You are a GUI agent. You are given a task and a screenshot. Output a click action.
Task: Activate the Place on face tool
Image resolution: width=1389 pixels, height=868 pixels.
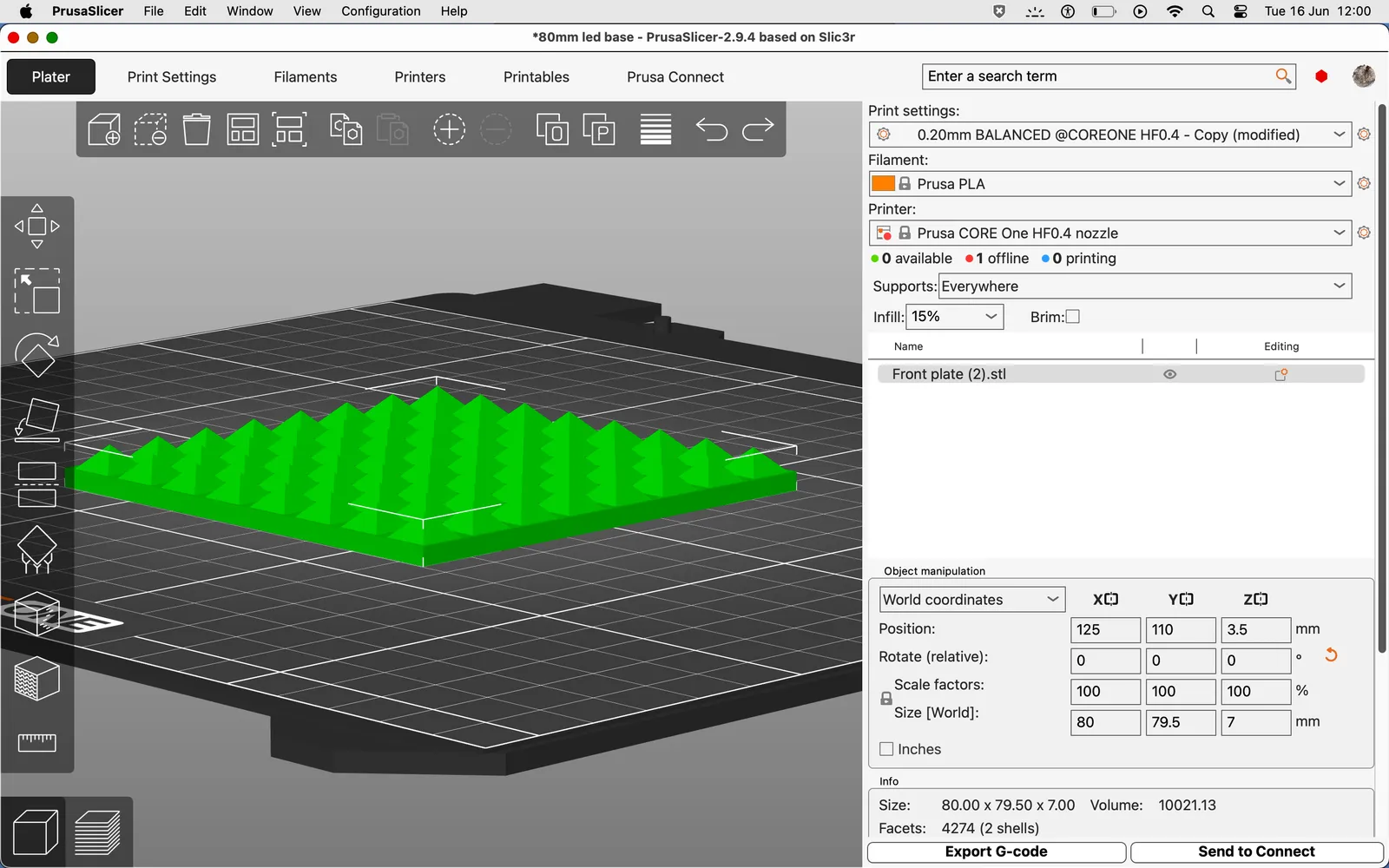coord(37,420)
